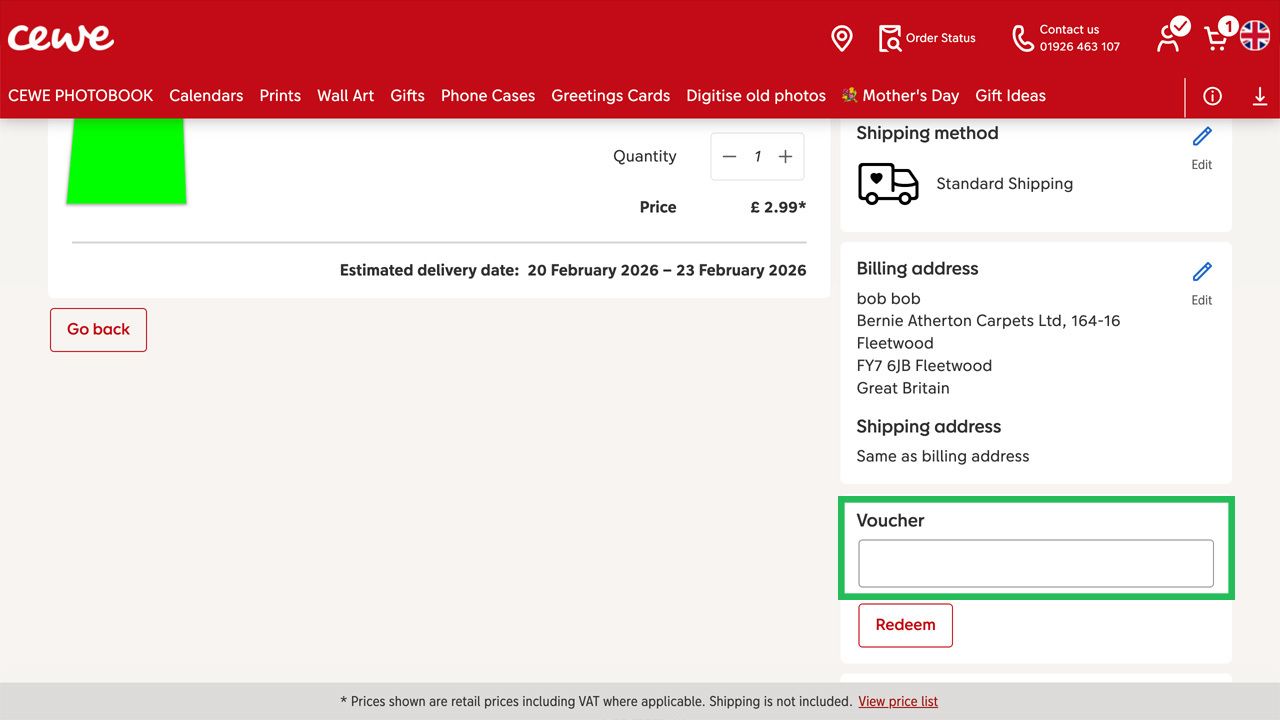
Task: Open the shopping cart icon
Action: (1215, 38)
